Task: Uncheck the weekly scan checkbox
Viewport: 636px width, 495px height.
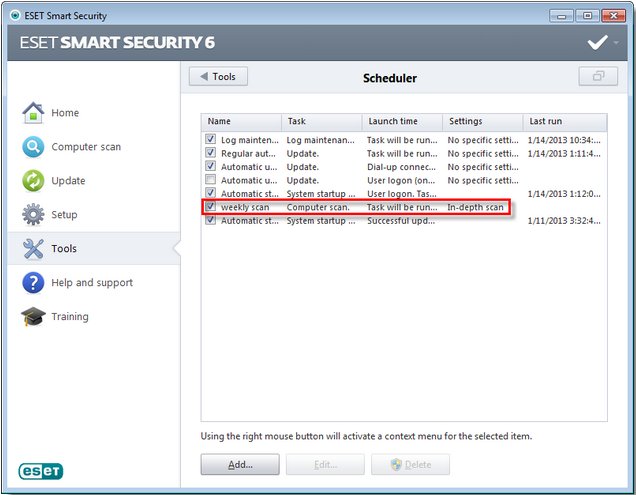Action: pyautogui.click(x=210, y=206)
